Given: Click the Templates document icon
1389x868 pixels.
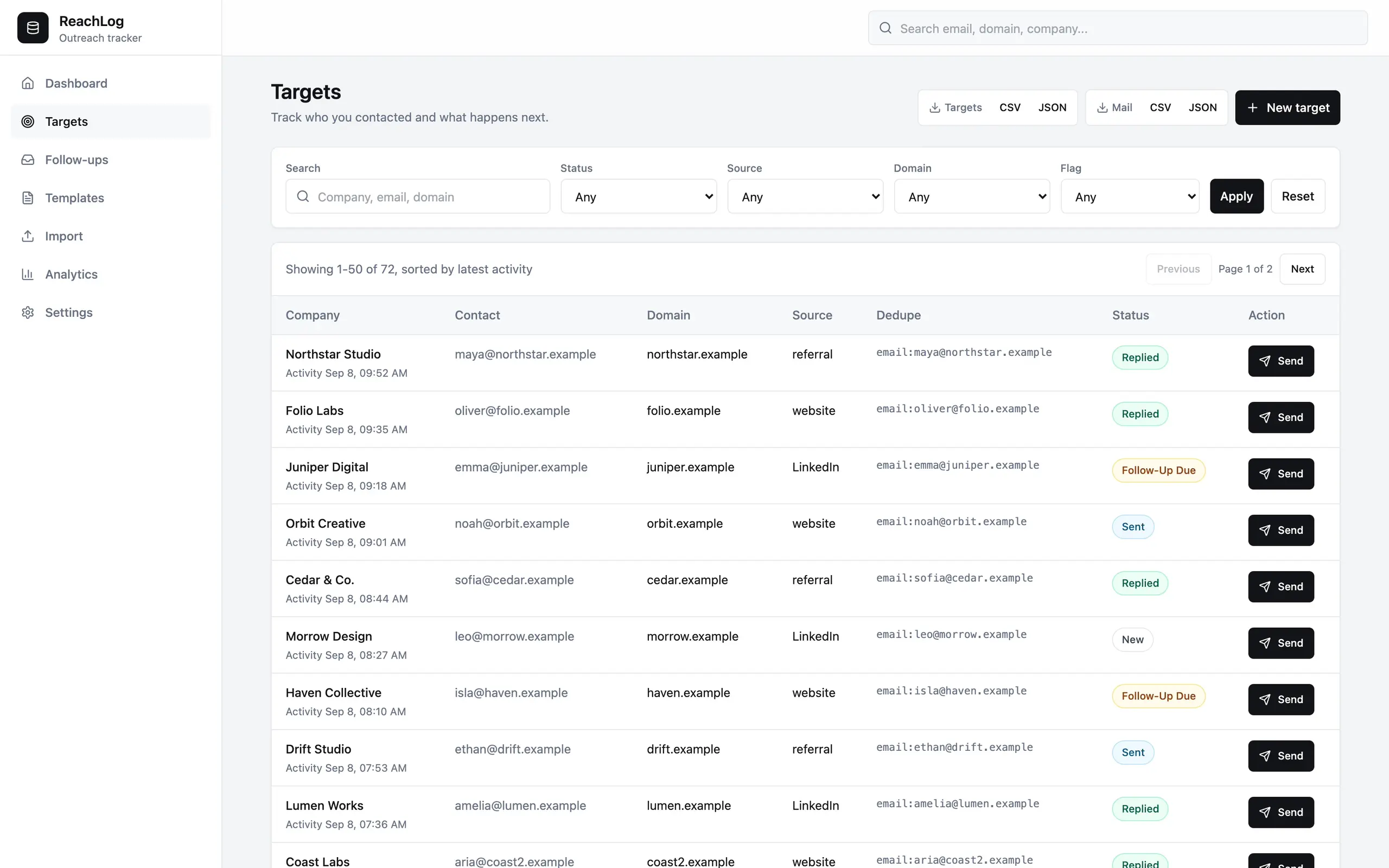Looking at the screenshot, I should 28,198.
